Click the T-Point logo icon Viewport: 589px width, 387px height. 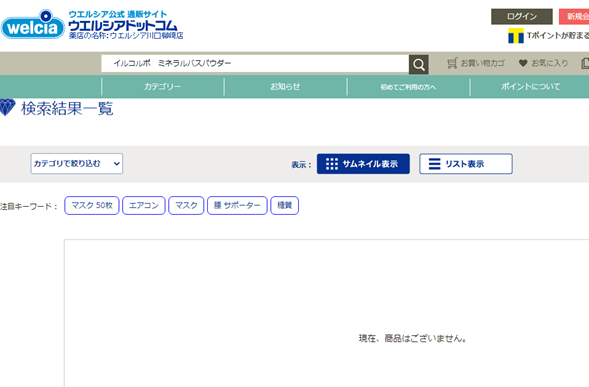516,36
